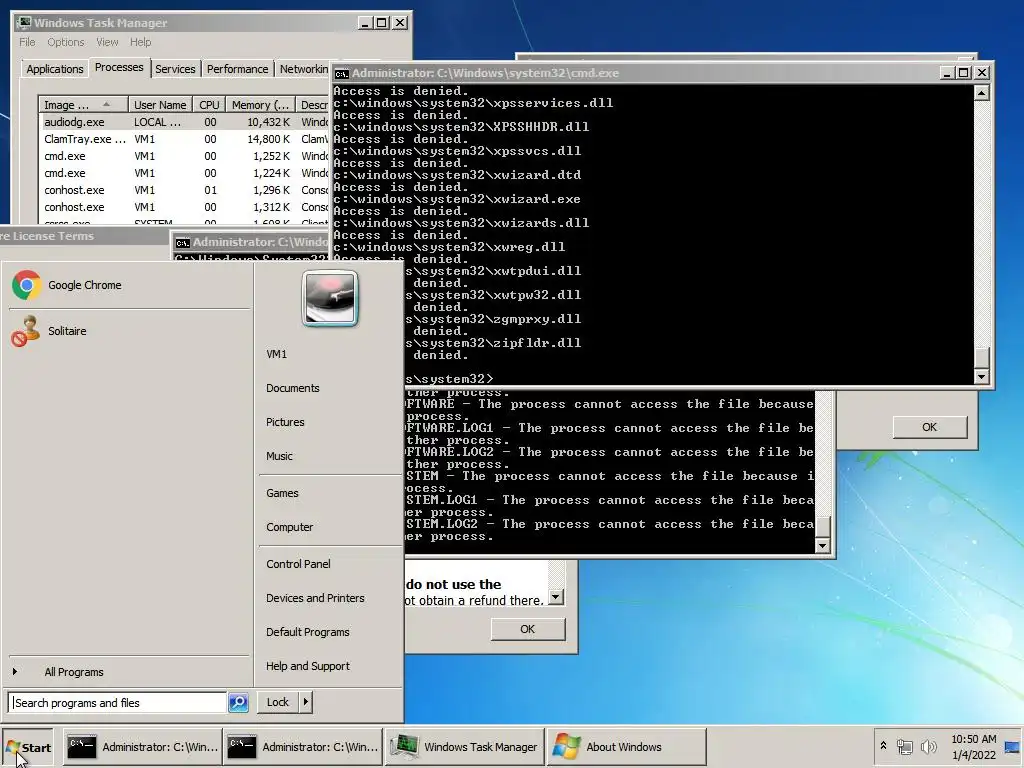Switch to Processes tab in Task Manager
Image resolution: width=1024 pixels, height=768 pixels.
[x=119, y=67]
